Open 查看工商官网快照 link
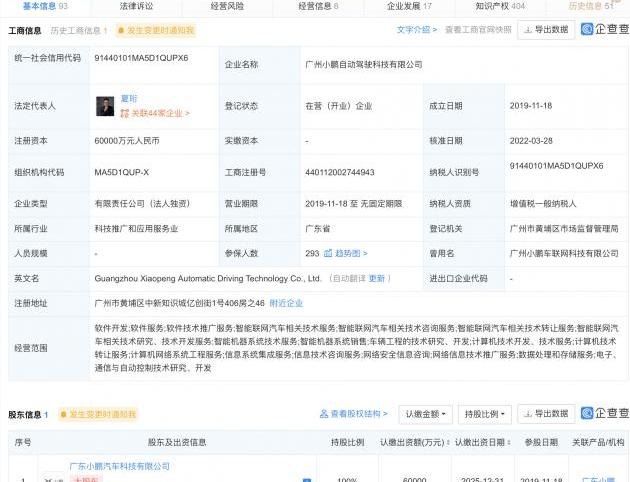 click(478, 30)
